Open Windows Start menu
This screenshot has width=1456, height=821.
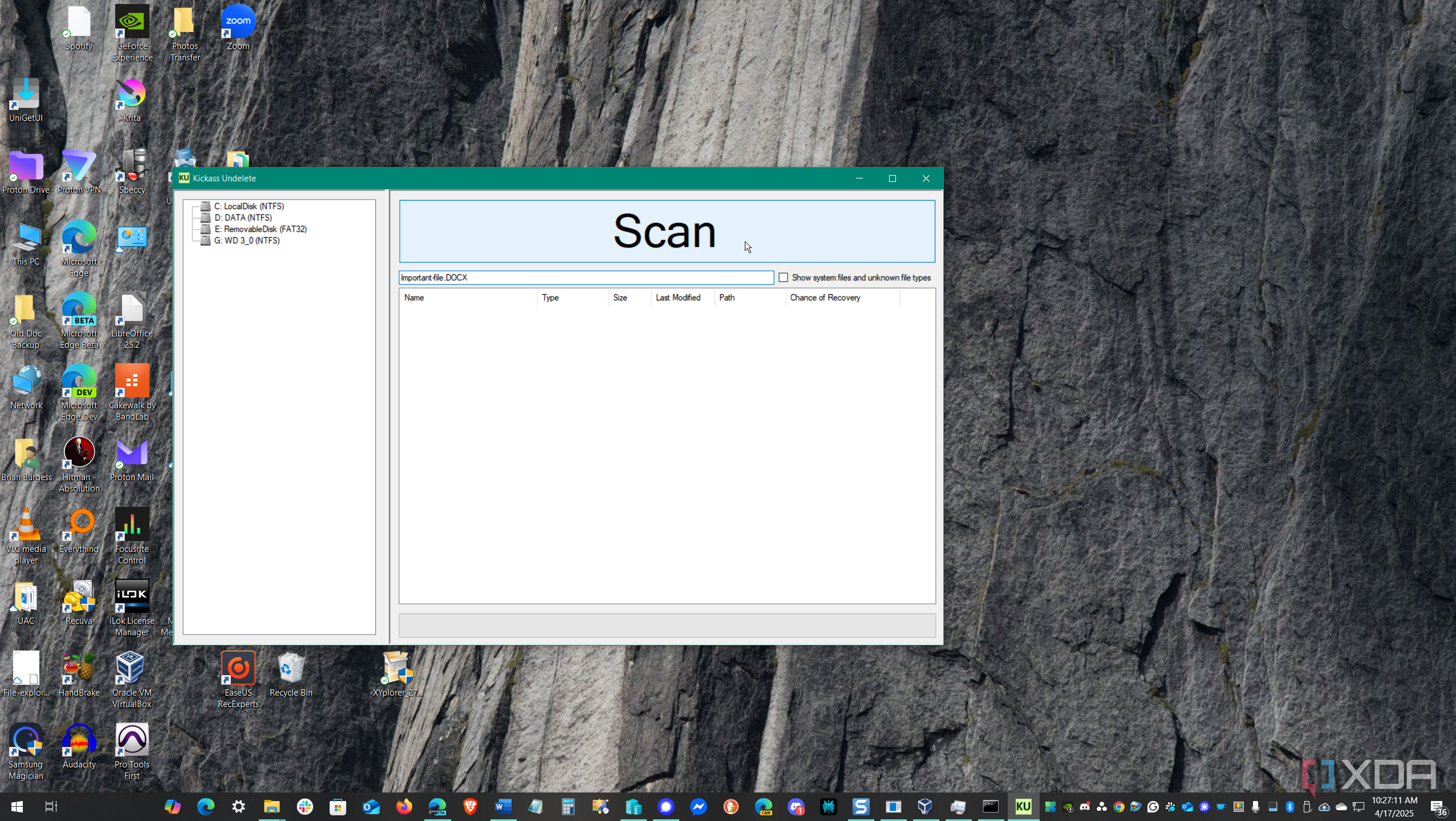pyautogui.click(x=17, y=807)
